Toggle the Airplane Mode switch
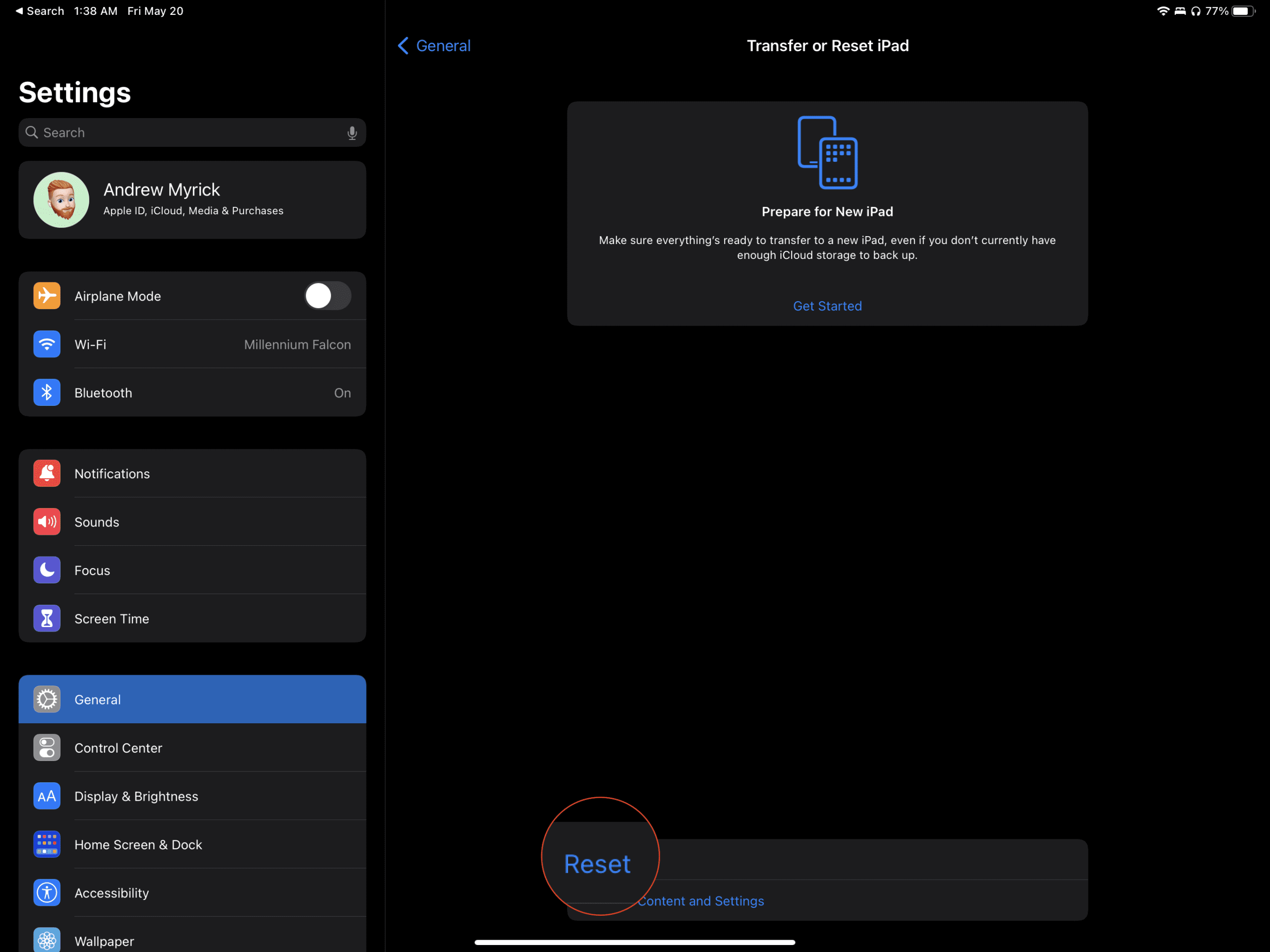This screenshot has height=952, width=1270. click(327, 296)
